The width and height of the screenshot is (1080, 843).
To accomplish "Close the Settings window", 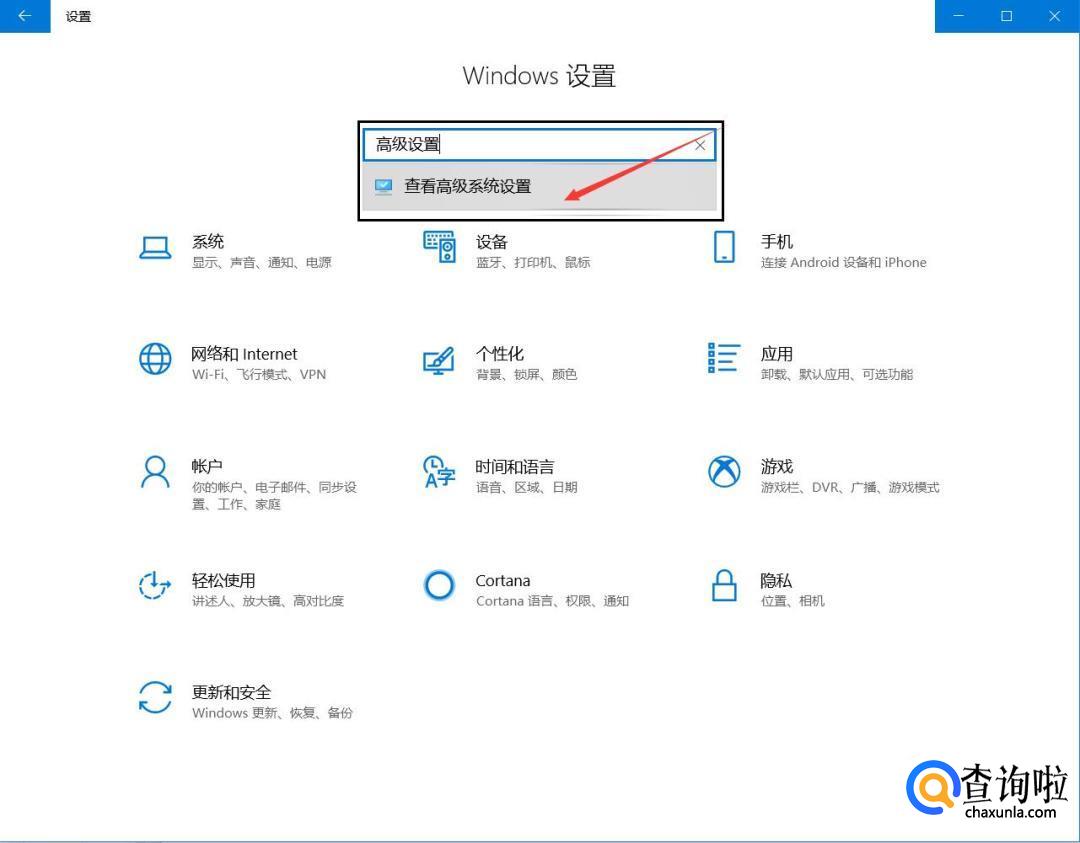I will (x=1055, y=16).
